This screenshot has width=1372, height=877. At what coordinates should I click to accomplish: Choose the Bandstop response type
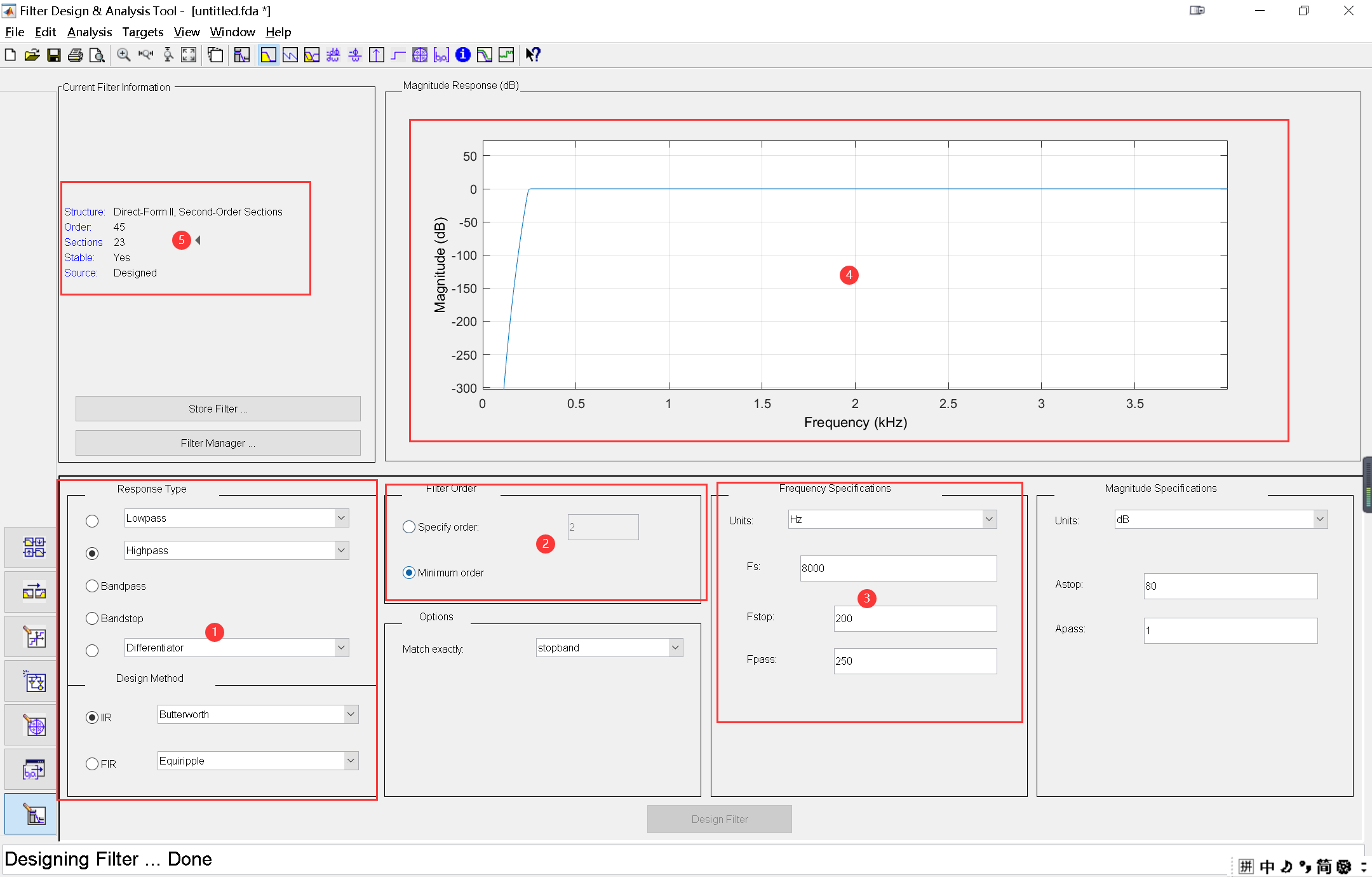(x=92, y=618)
